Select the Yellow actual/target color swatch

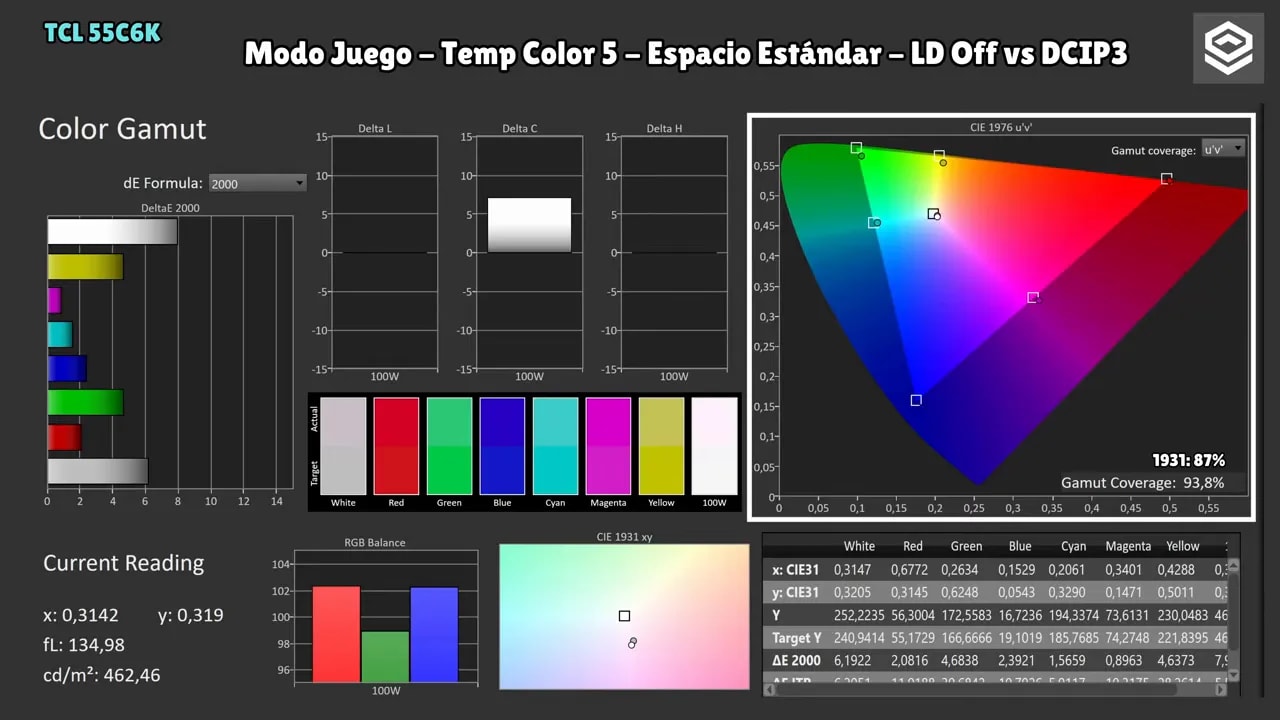click(x=661, y=446)
